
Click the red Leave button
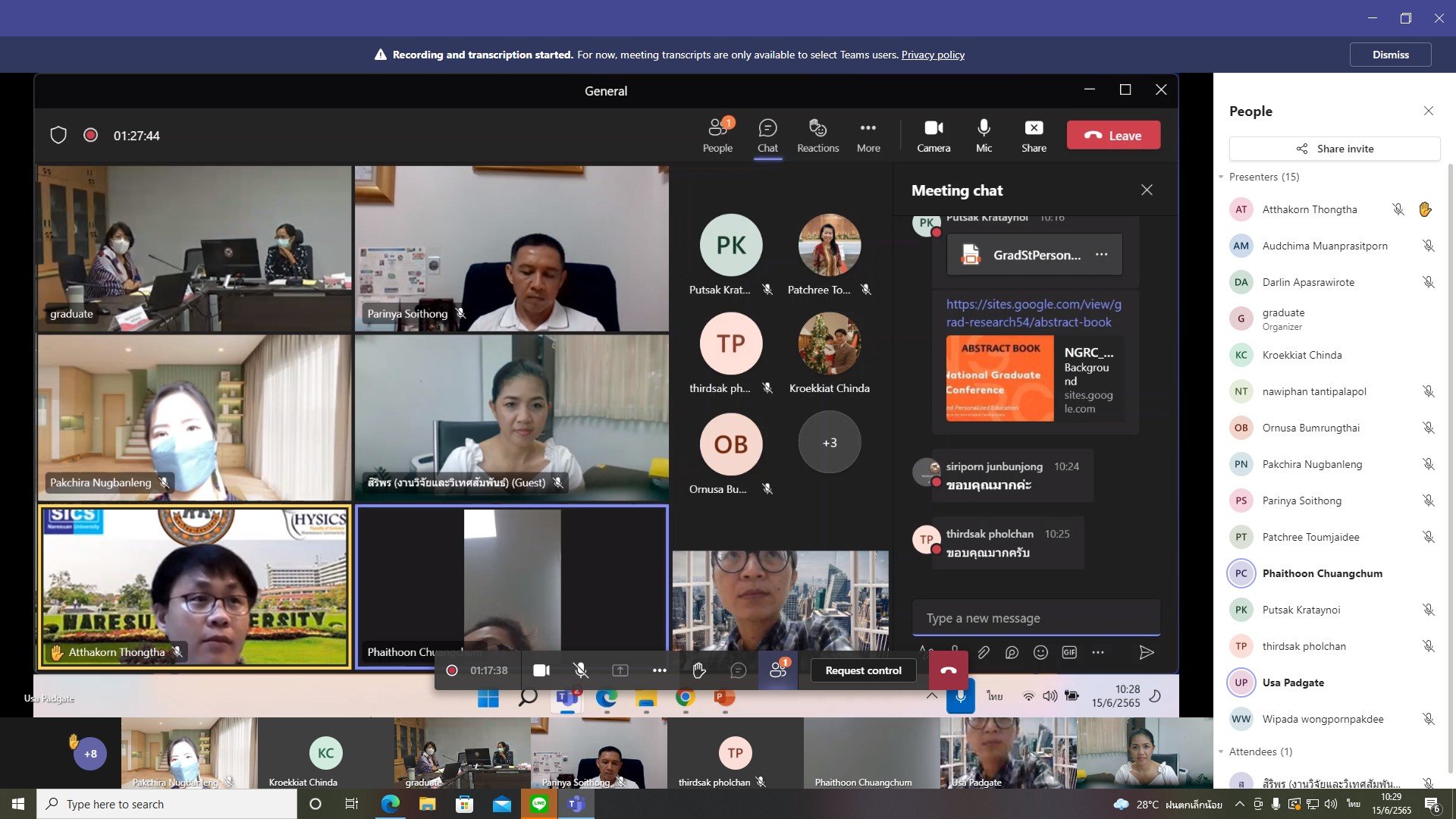click(x=1113, y=135)
